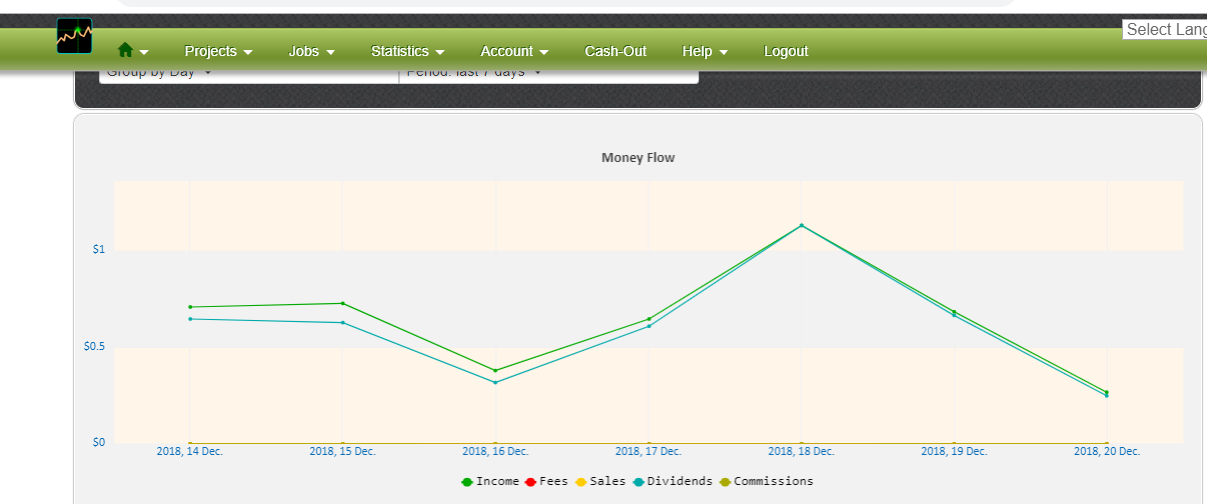Toggle the Commissions series in legend
This screenshot has height=504, width=1207.
tap(766, 481)
